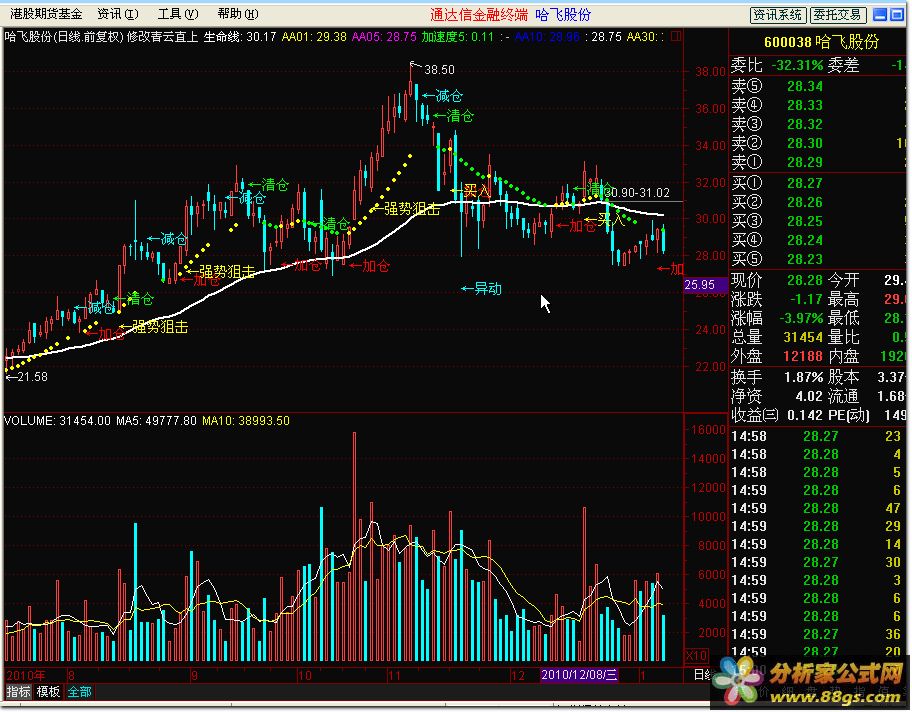Click the AA01: 29.38 indicator label
The width and height of the screenshot is (912, 712).
pyautogui.click(x=314, y=37)
